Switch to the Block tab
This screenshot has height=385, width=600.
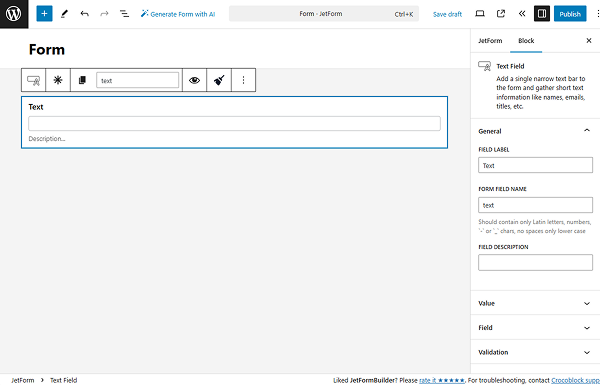[x=526, y=41]
